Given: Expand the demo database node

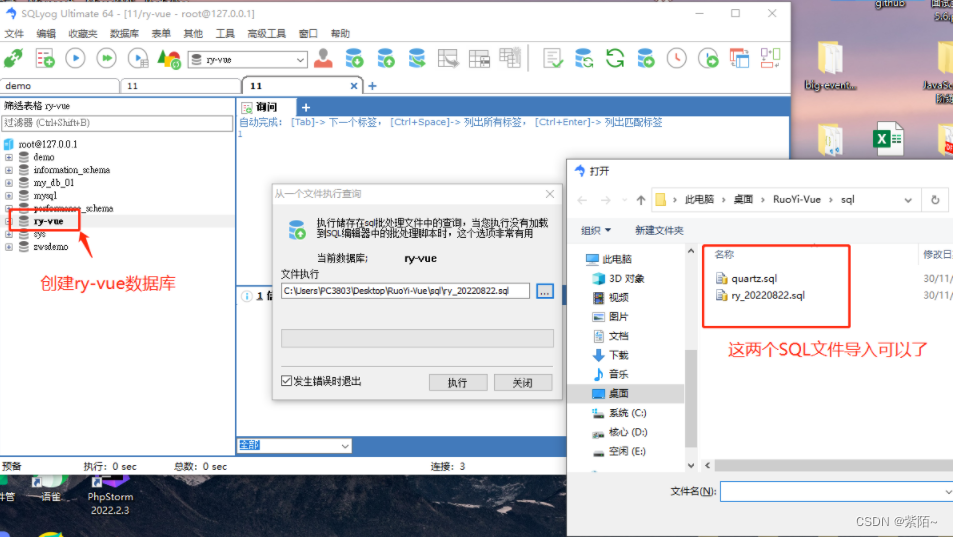Looking at the screenshot, I should 9,157.
